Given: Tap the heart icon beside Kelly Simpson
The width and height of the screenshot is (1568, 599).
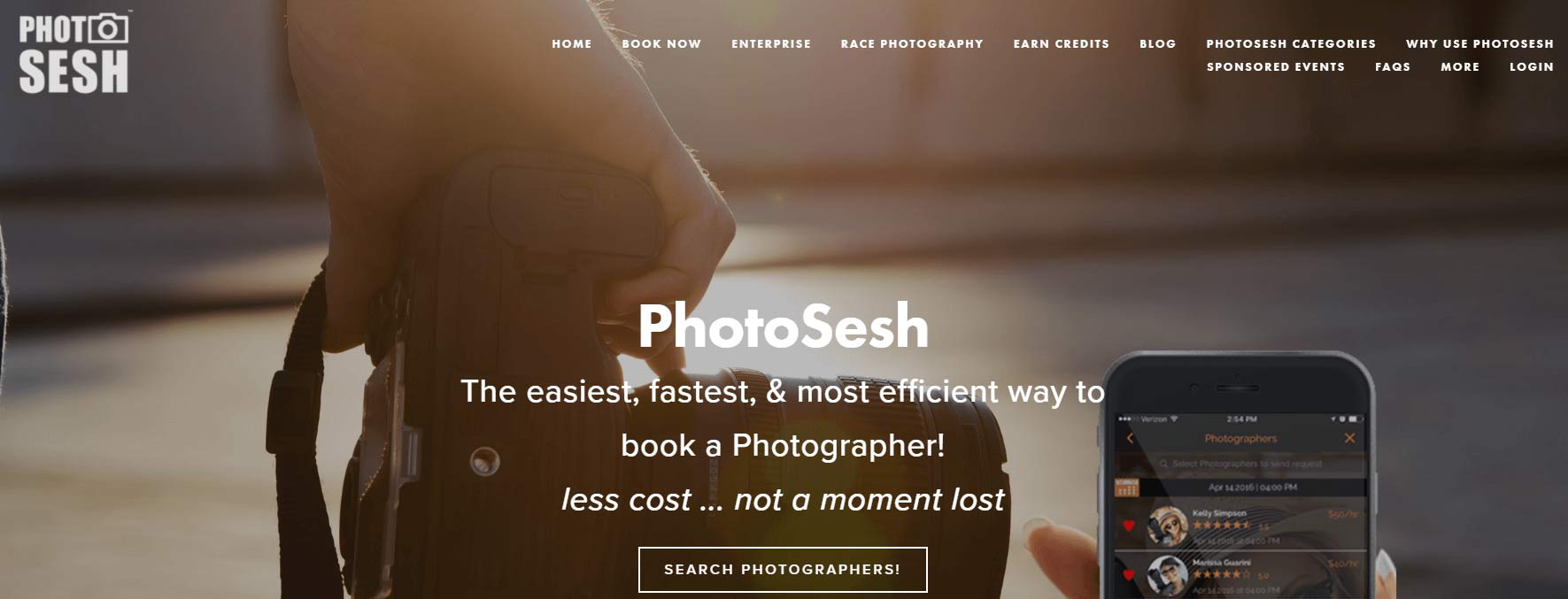Looking at the screenshot, I should coord(1129,526).
